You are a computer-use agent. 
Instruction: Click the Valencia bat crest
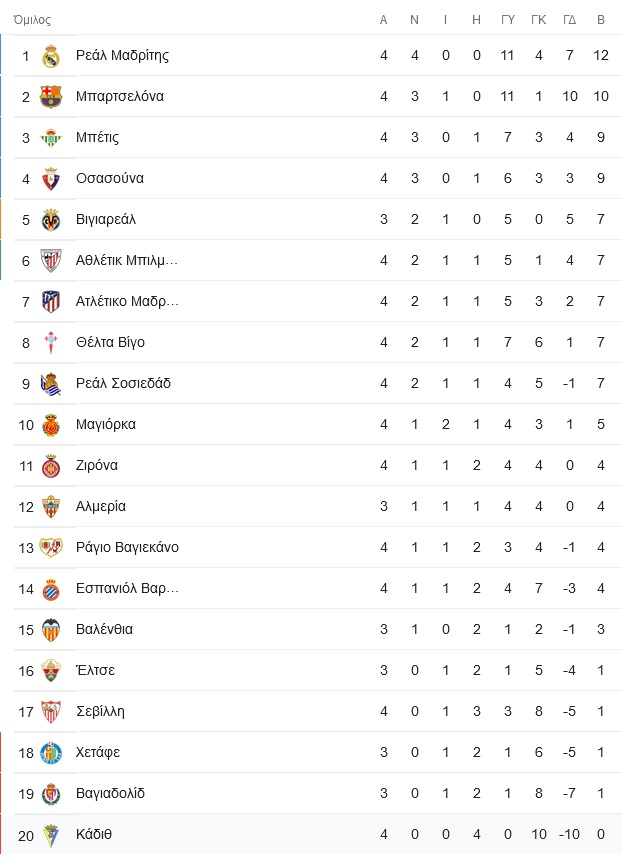[51, 630]
